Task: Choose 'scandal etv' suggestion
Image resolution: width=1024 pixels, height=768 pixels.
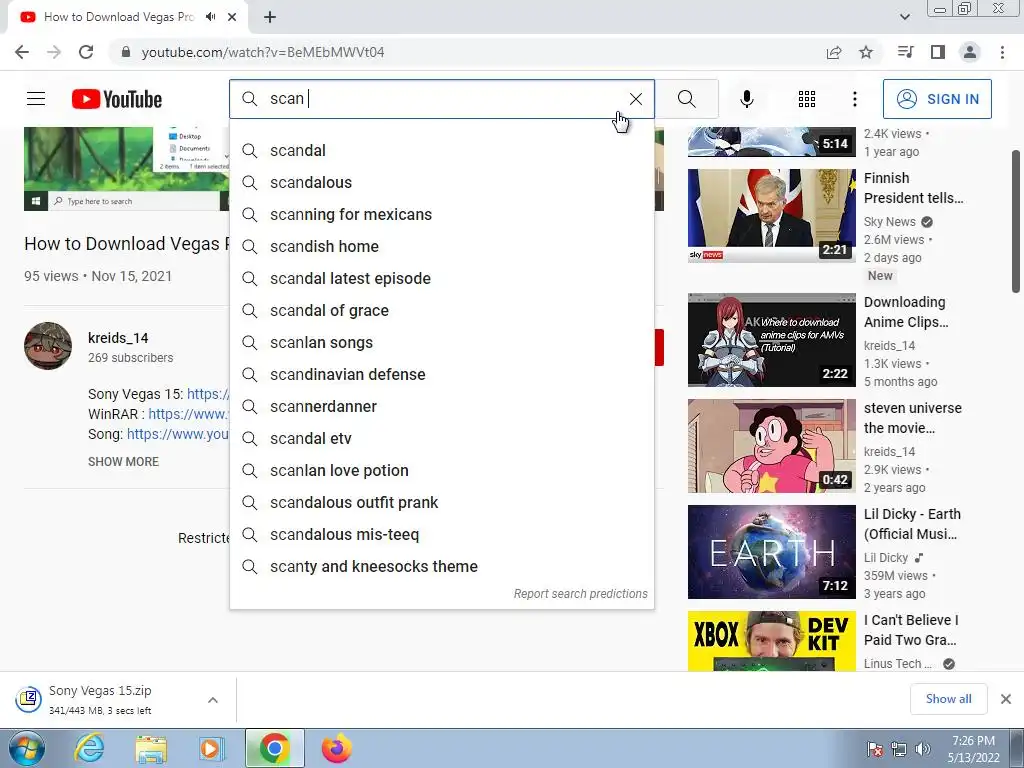Action: [441, 439]
